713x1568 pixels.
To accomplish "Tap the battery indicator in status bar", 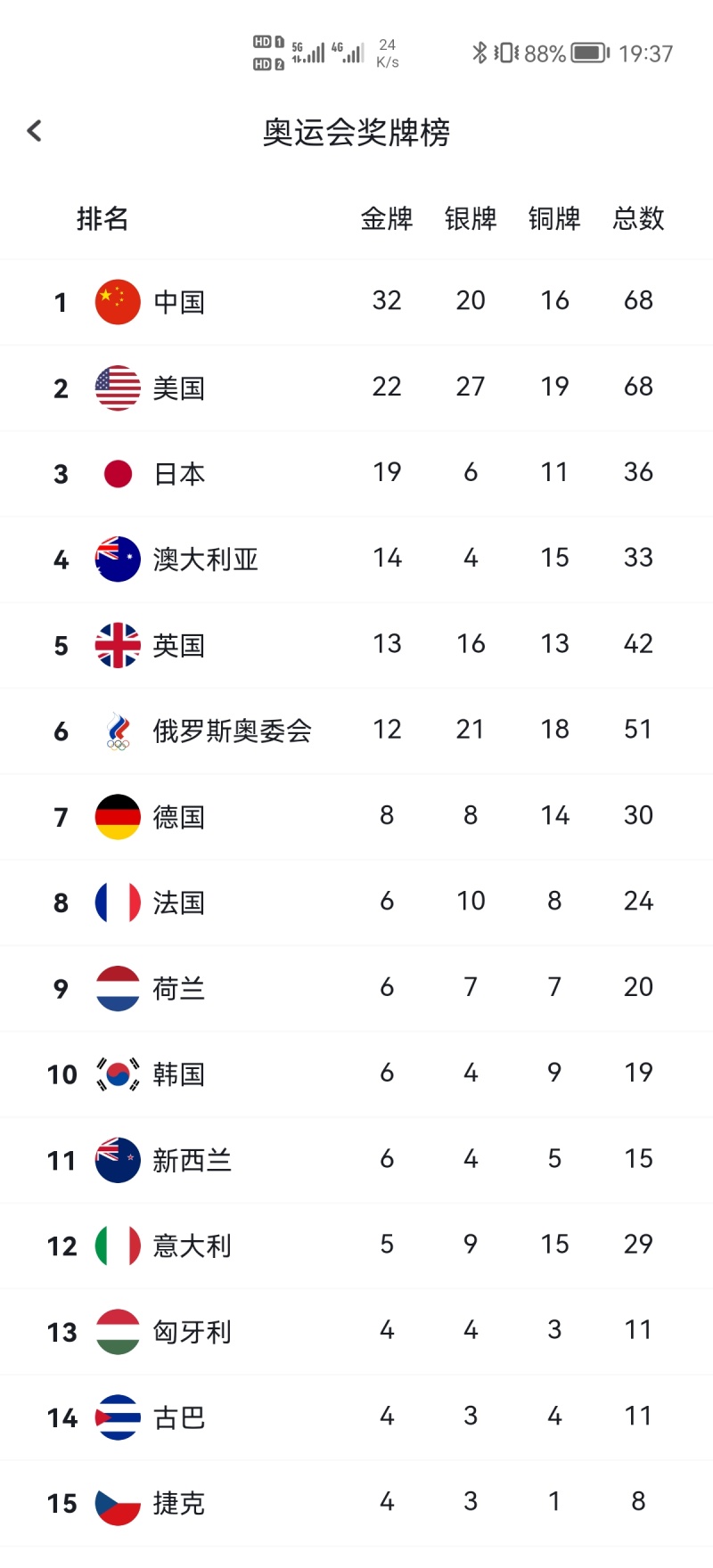I will (590, 53).
